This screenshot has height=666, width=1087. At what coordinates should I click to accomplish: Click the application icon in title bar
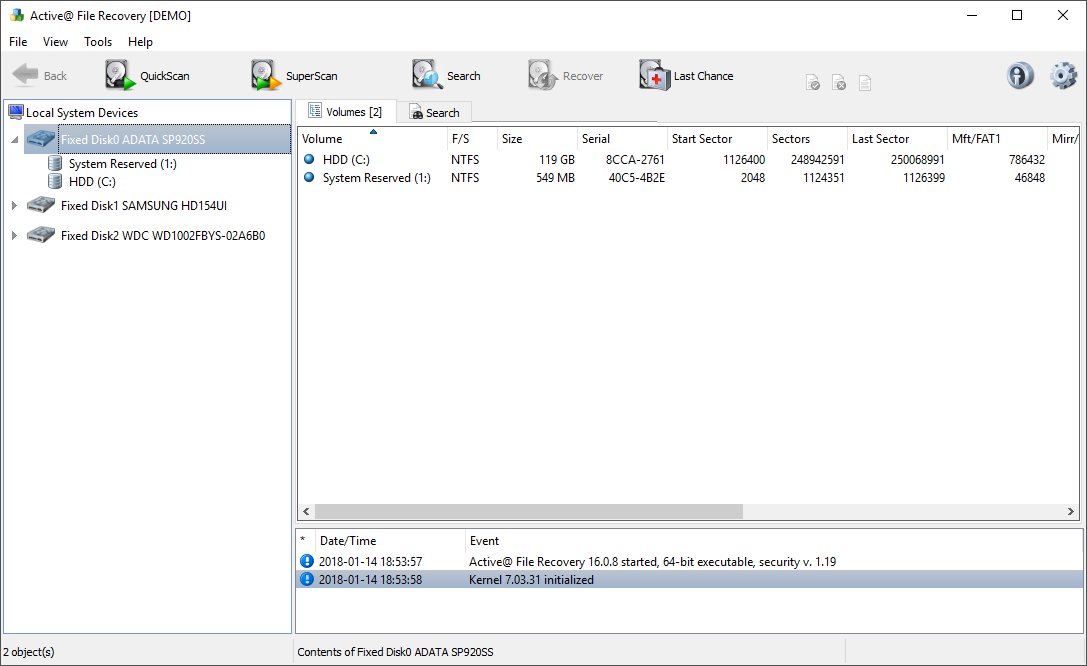click(x=17, y=15)
